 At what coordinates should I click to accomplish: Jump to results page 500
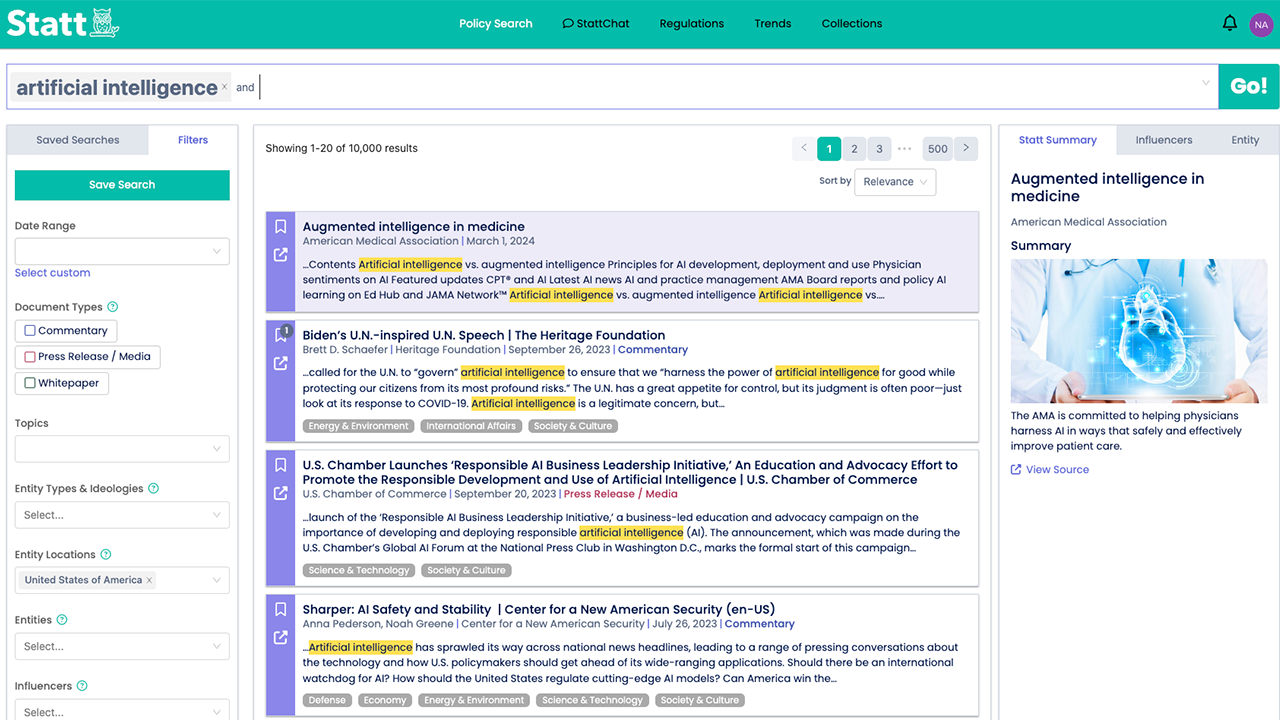[x=937, y=149]
